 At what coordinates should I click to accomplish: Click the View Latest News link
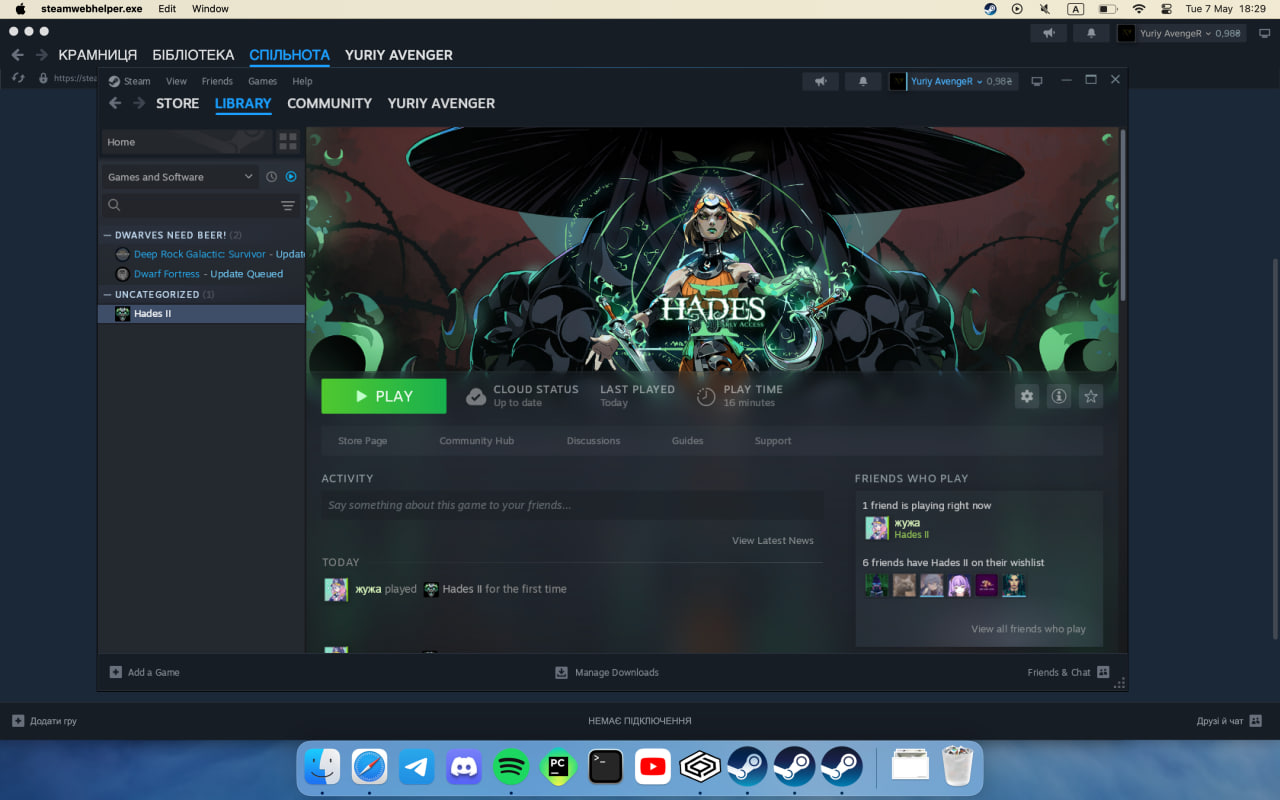click(773, 541)
